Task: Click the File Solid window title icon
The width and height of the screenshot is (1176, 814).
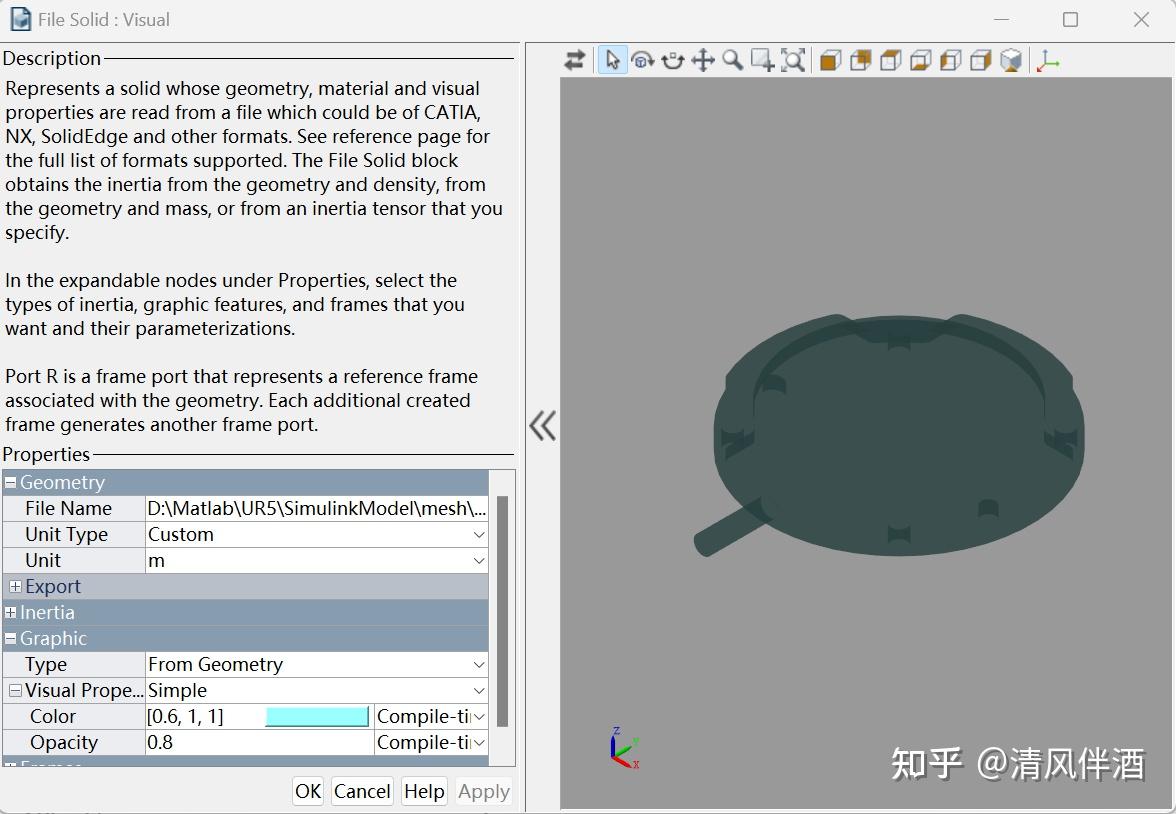Action: click(20, 20)
